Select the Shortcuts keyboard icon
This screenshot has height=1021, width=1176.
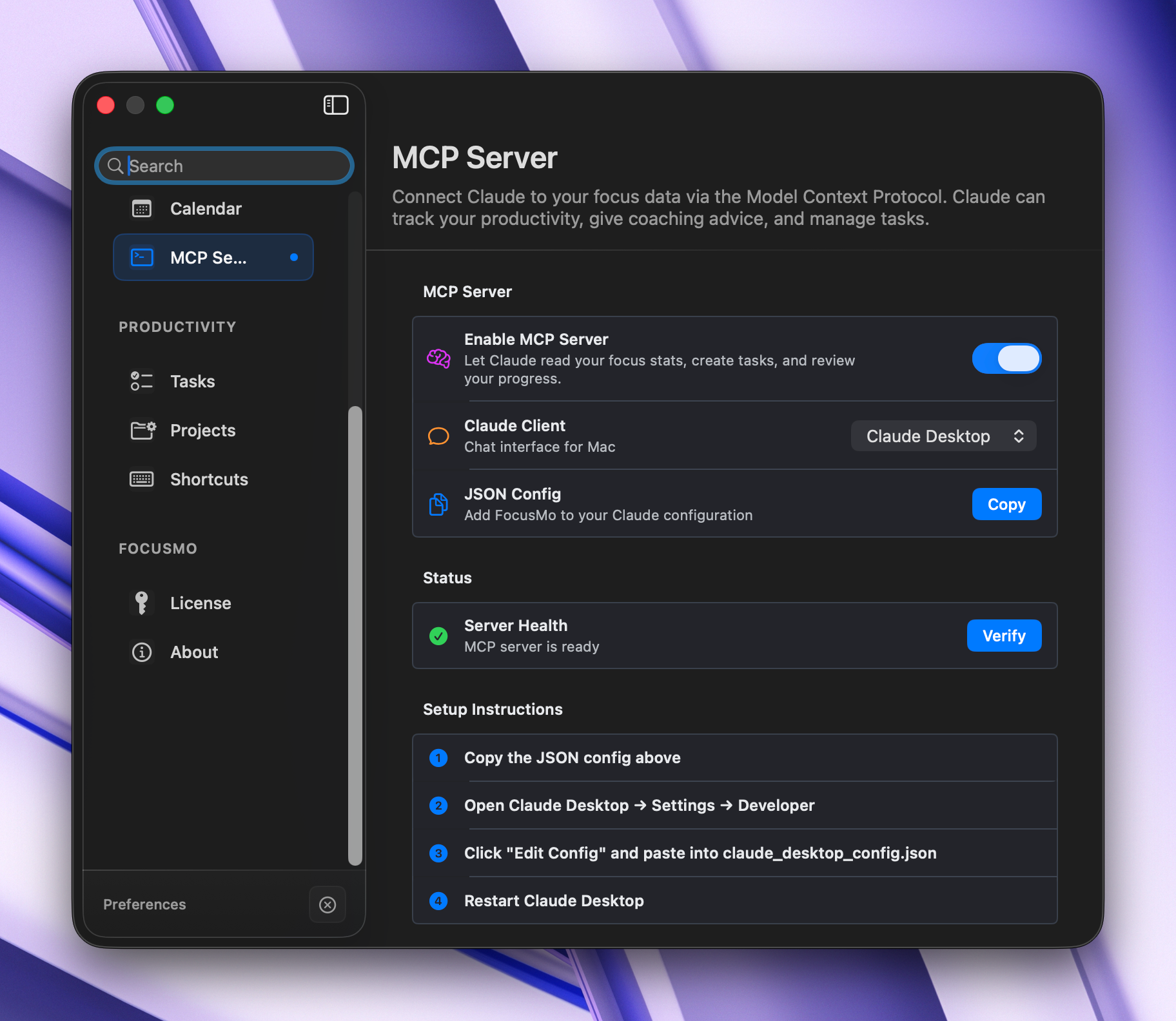[x=141, y=479]
